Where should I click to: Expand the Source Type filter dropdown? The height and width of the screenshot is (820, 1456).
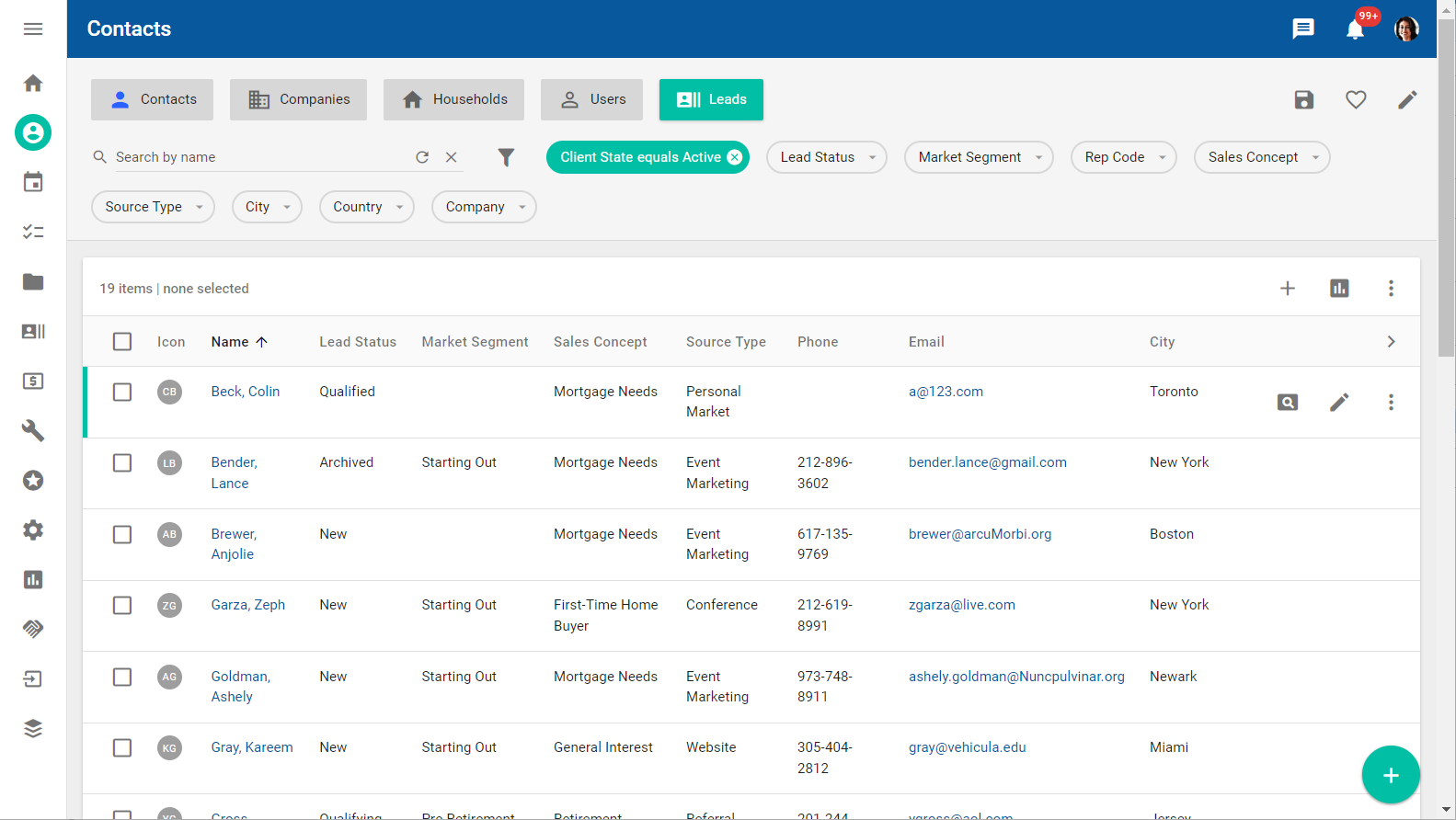(x=153, y=207)
